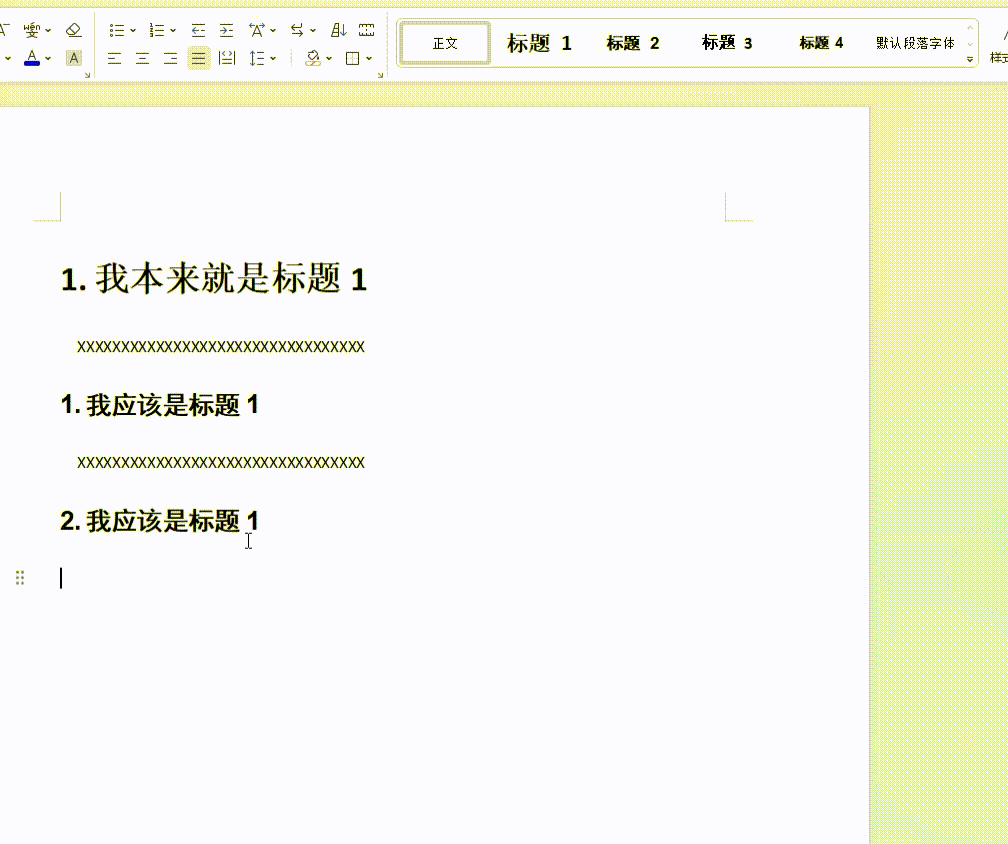
Task: Toggle the numbered list formatting
Action: pos(157,29)
